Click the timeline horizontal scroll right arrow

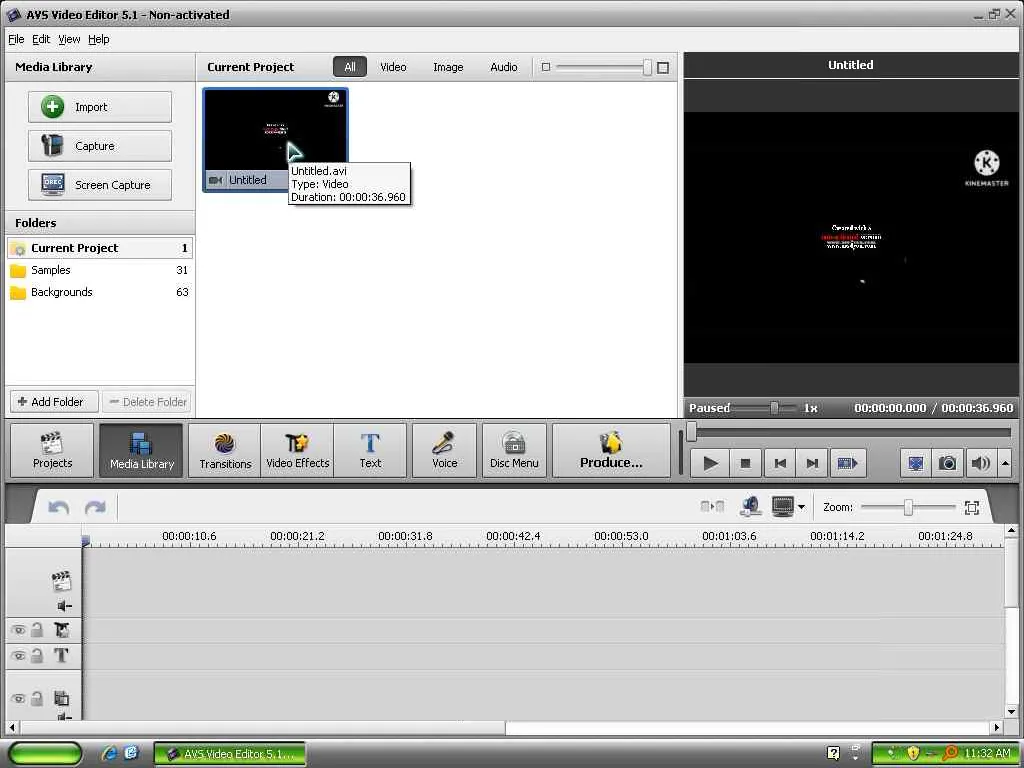[997, 728]
